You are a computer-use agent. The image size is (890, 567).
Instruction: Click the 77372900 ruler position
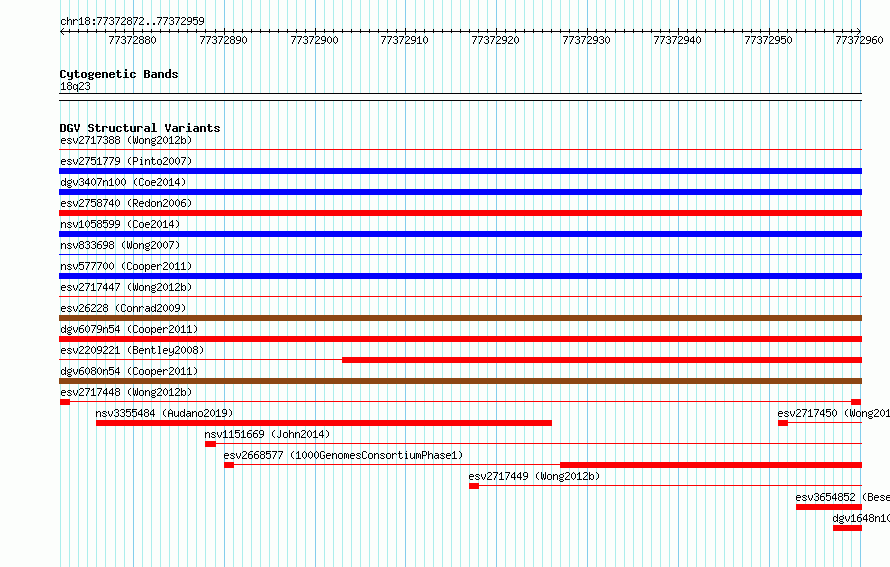(314, 40)
